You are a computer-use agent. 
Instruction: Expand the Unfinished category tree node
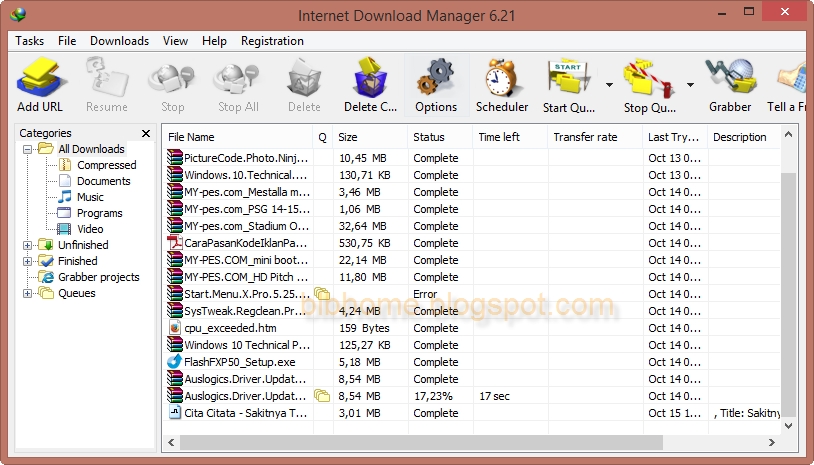click(x=28, y=245)
